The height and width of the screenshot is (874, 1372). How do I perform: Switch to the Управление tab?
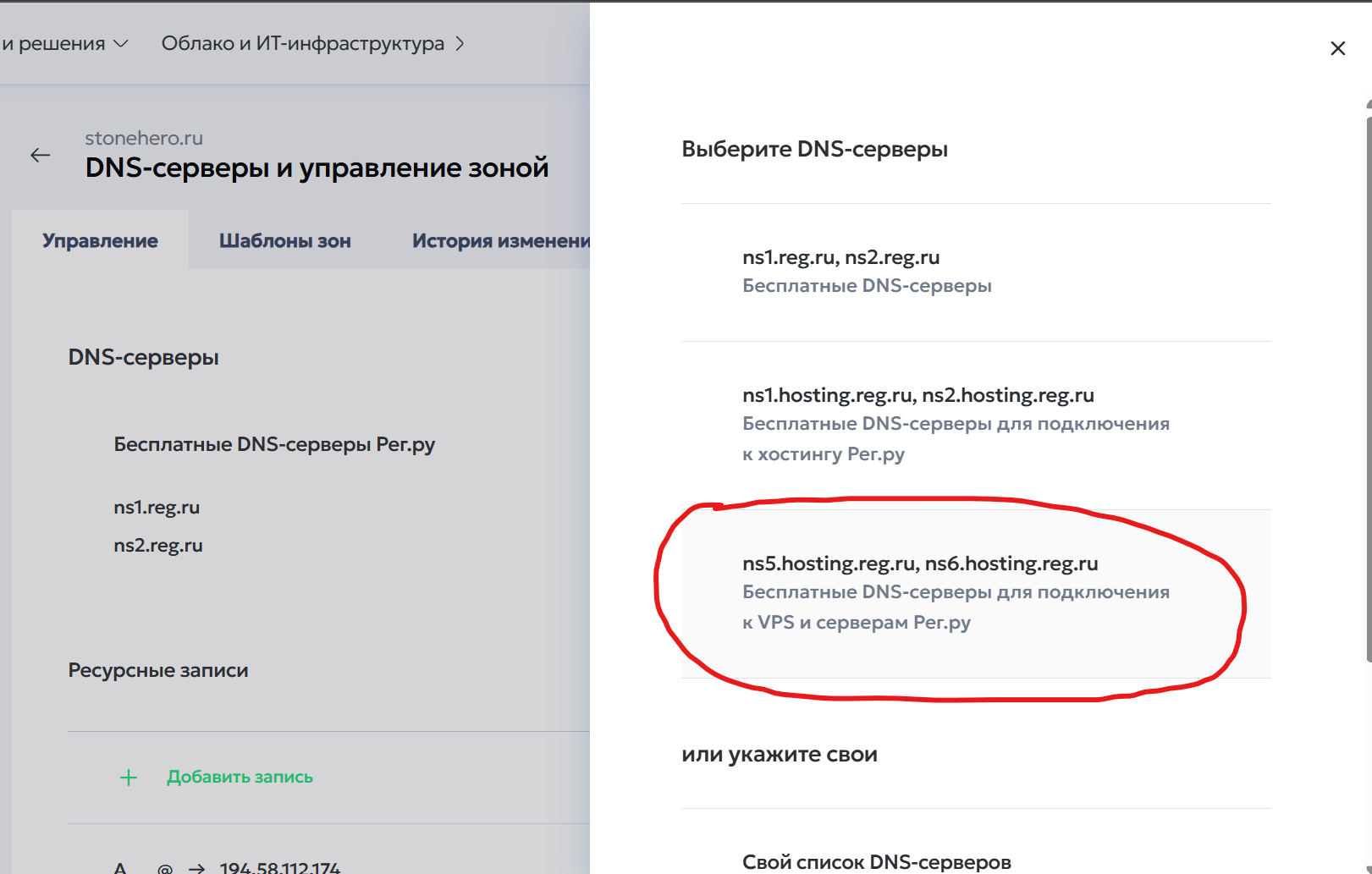coord(100,240)
